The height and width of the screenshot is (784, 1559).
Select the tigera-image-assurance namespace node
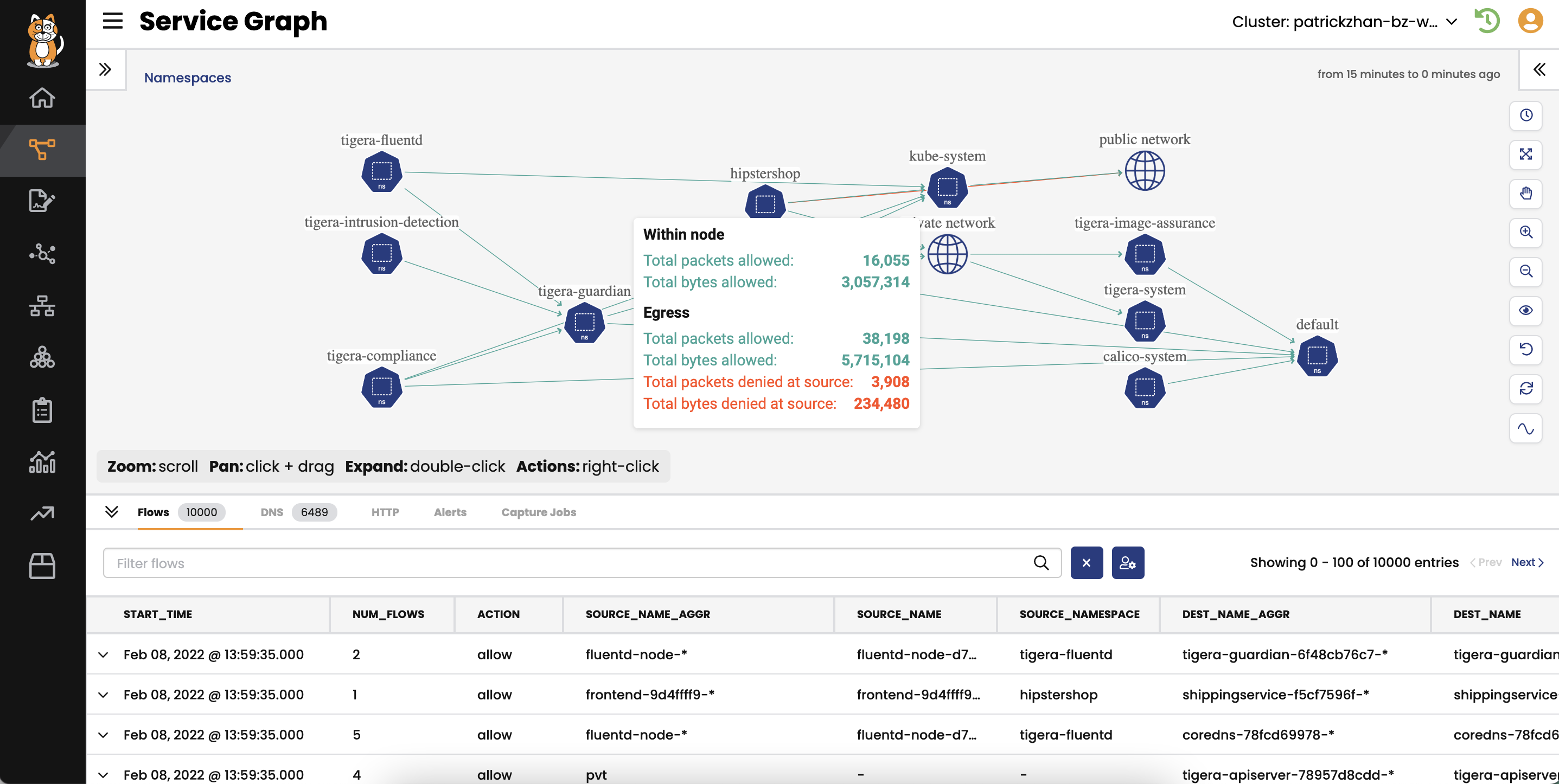1145,255
